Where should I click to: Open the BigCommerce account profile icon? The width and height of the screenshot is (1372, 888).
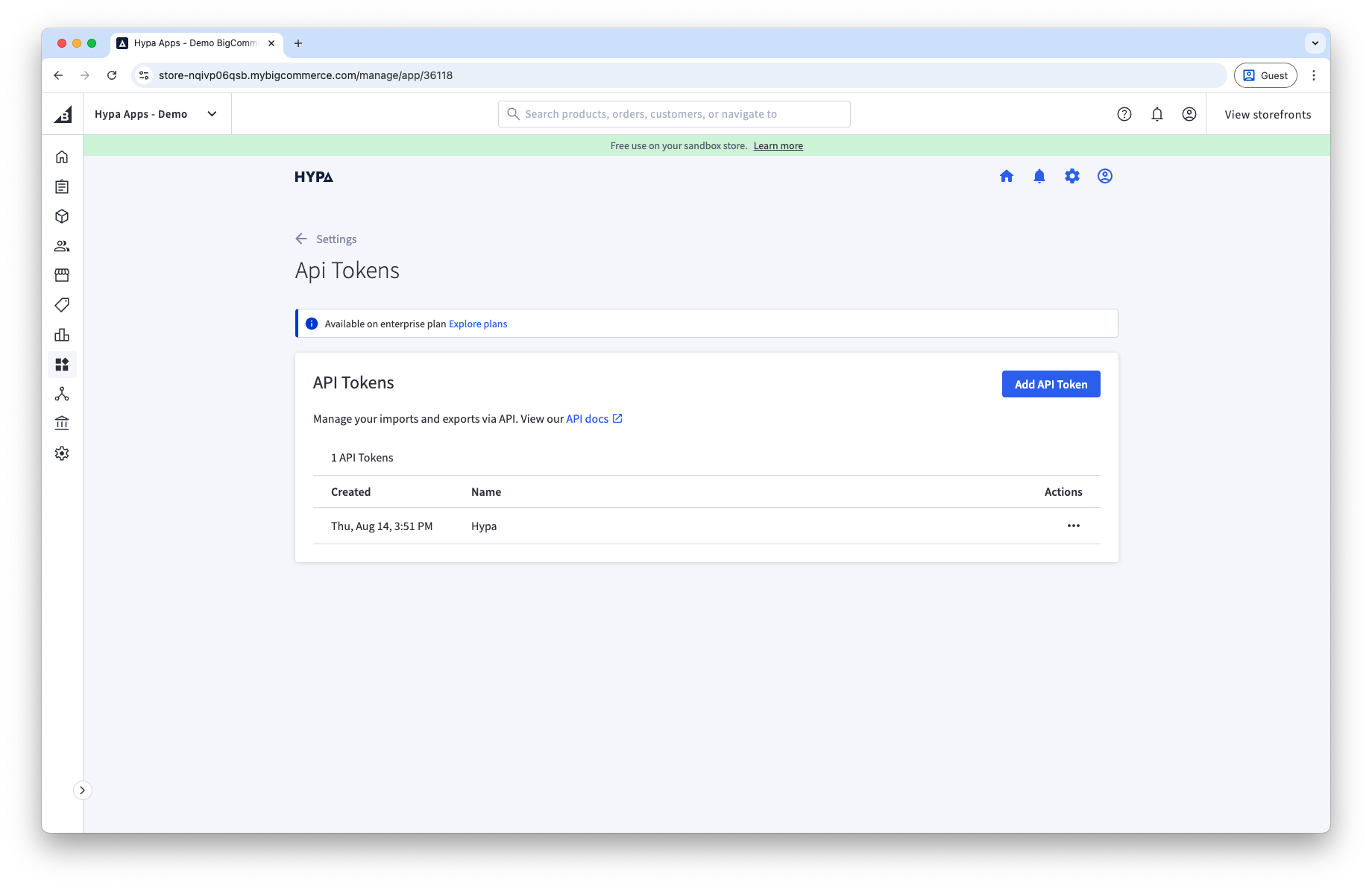click(x=1189, y=114)
